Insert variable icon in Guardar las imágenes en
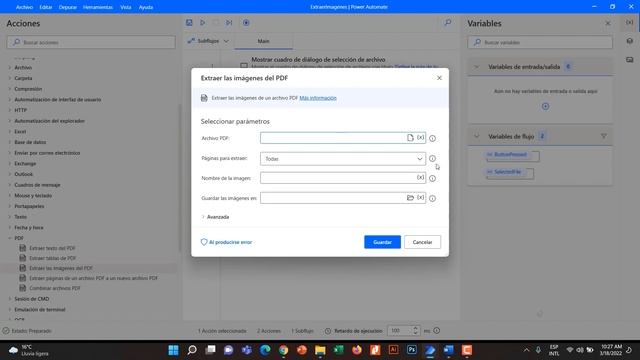 (420, 198)
